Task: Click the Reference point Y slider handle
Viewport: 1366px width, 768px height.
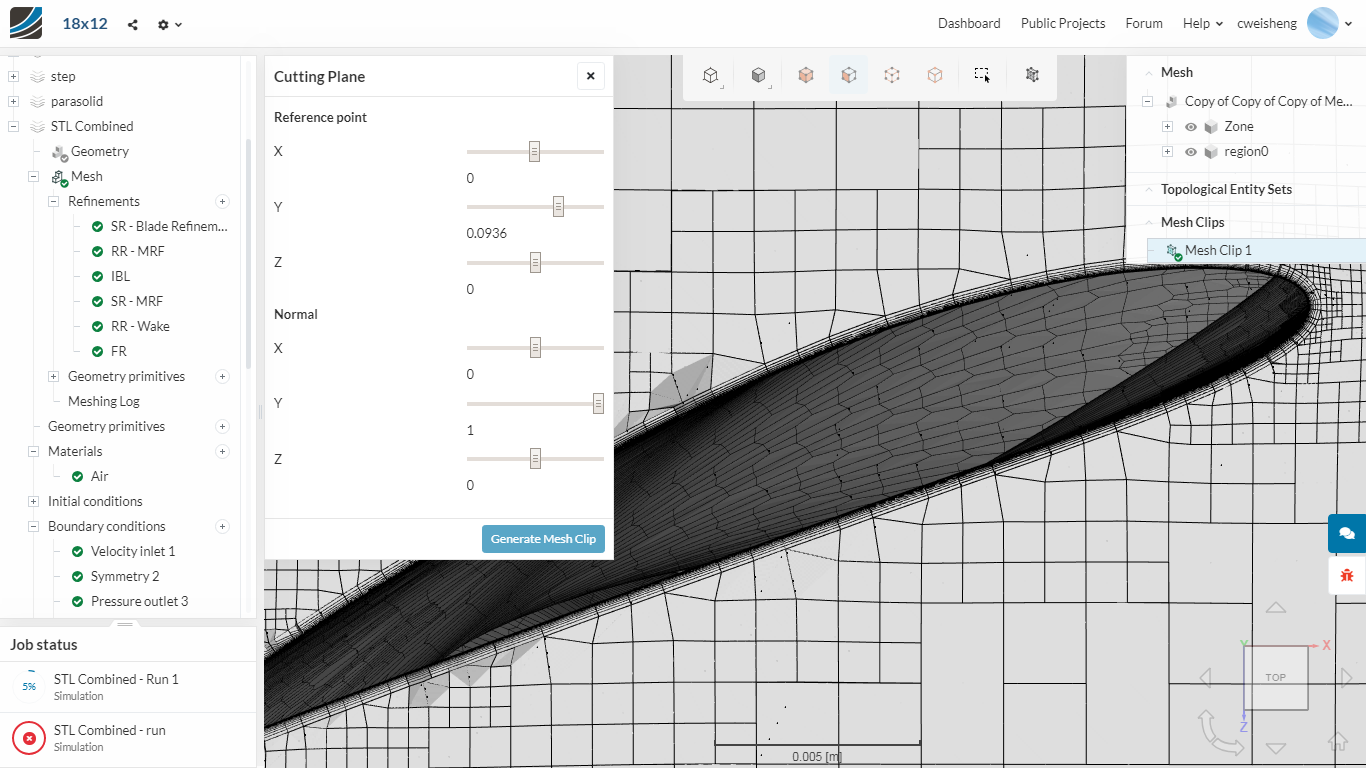Action: [558, 207]
